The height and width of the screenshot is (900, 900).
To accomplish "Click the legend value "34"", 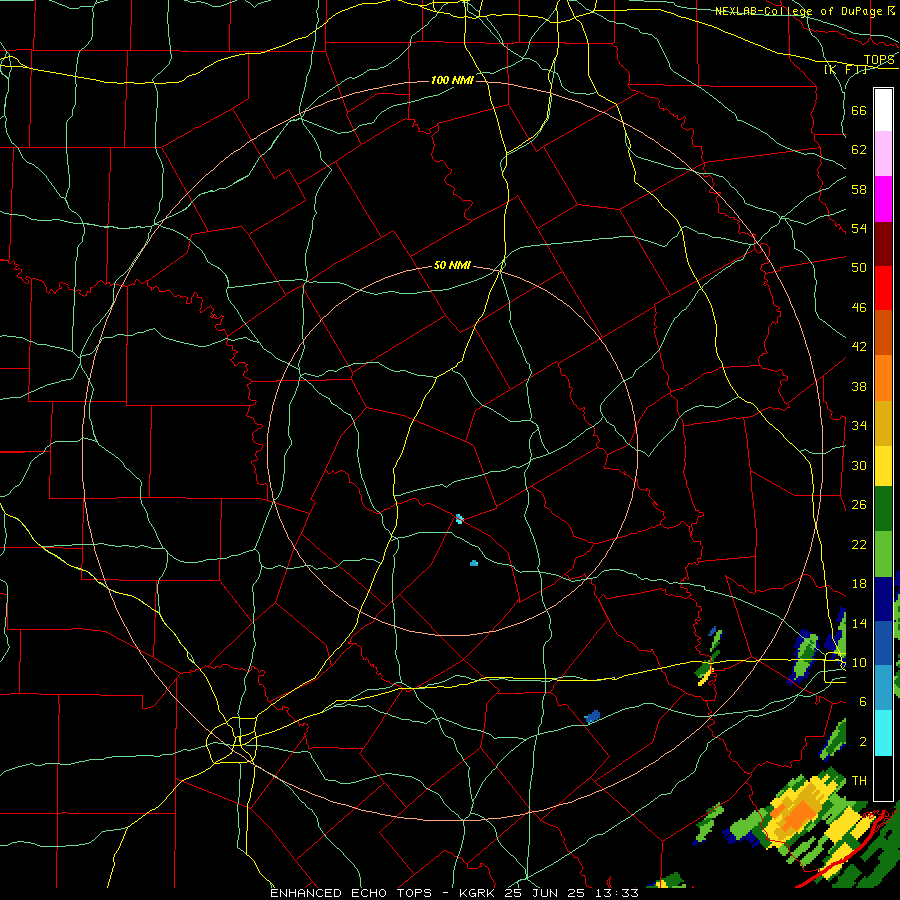I will click(x=859, y=425).
